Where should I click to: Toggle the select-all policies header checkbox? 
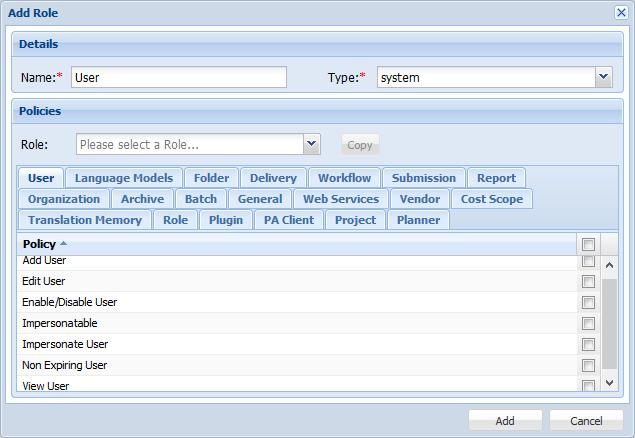click(x=588, y=244)
